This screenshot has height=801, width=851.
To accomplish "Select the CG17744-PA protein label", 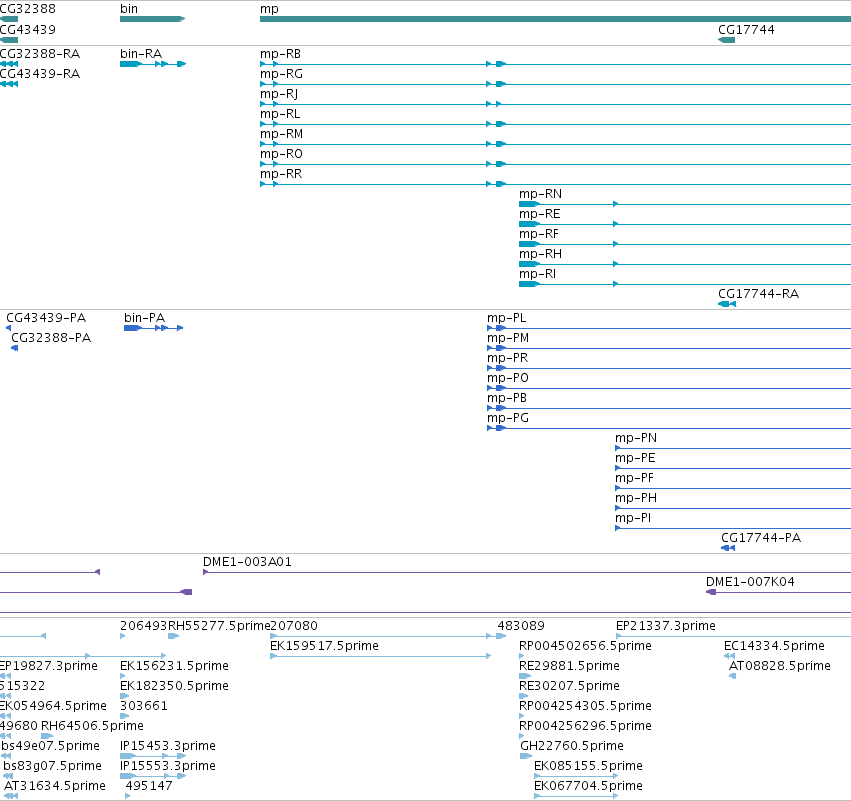I will [761, 538].
